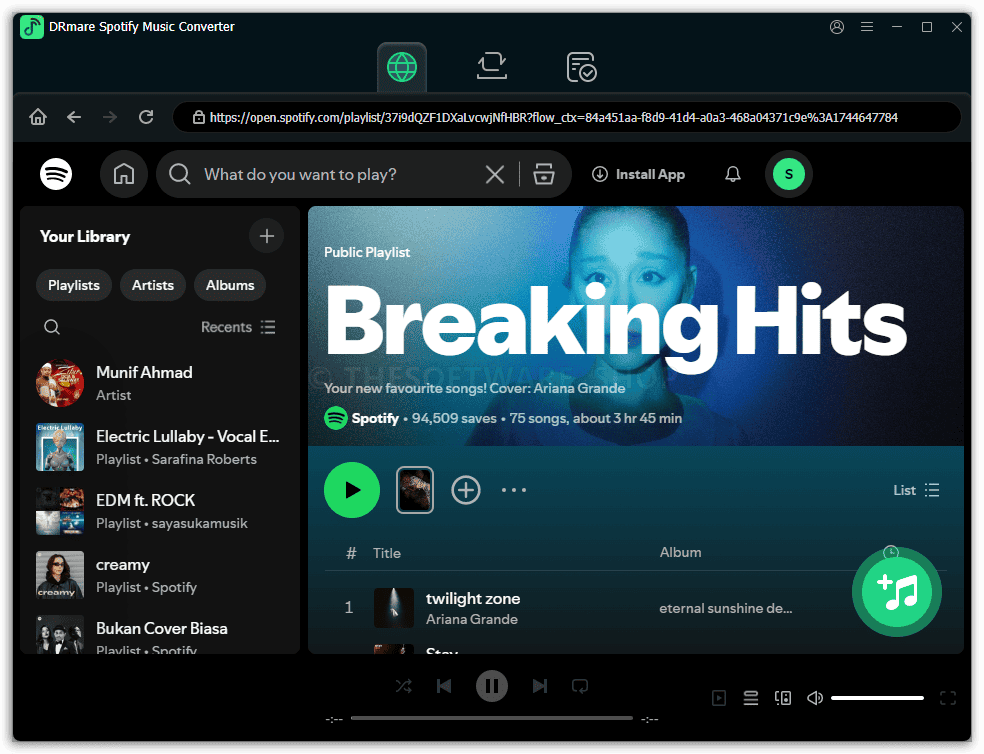Click the Install App link
The height and width of the screenshot is (754, 984).
click(x=638, y=174)
